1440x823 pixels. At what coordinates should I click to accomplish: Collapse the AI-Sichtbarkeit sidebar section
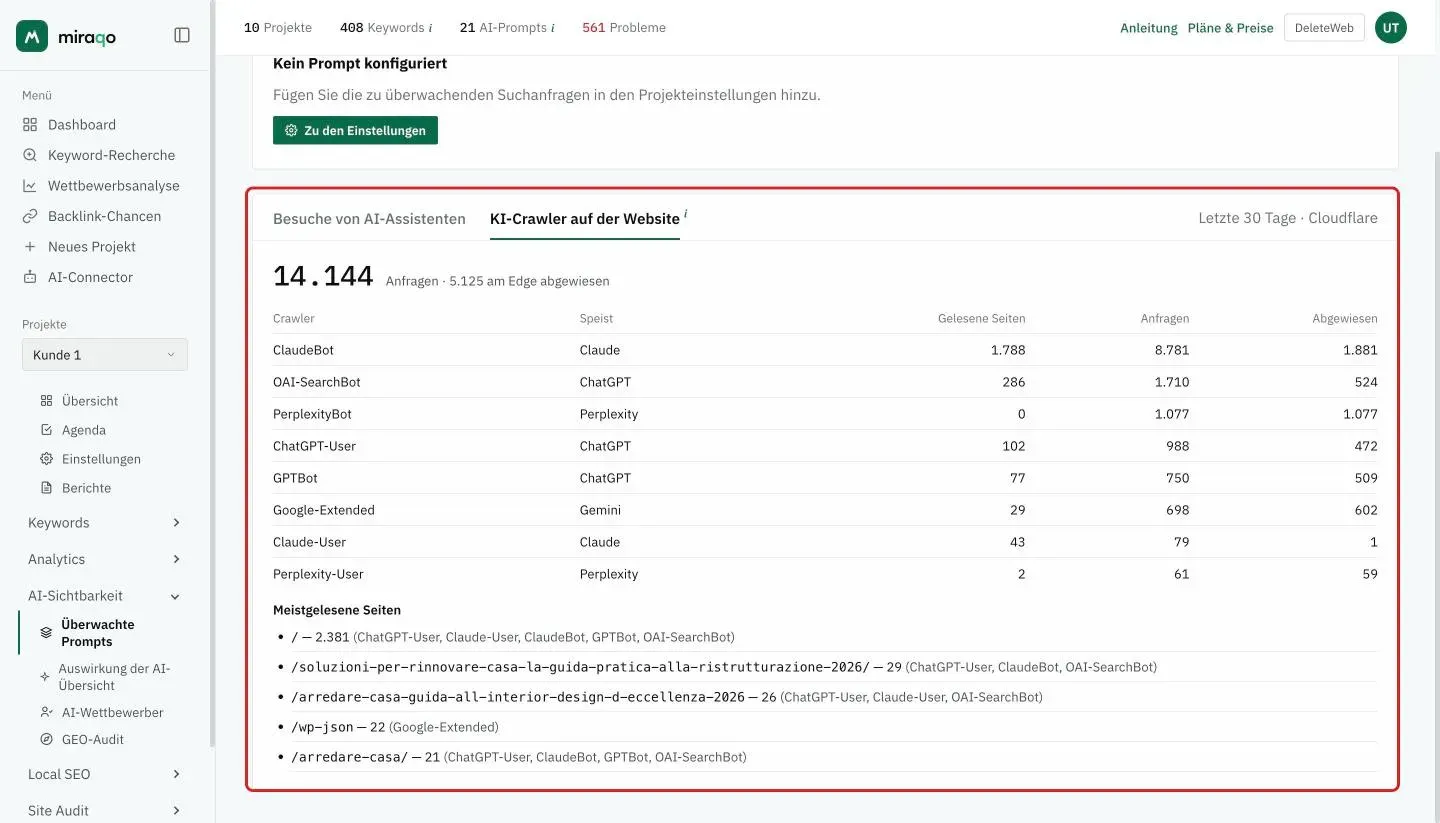point(105,596)
